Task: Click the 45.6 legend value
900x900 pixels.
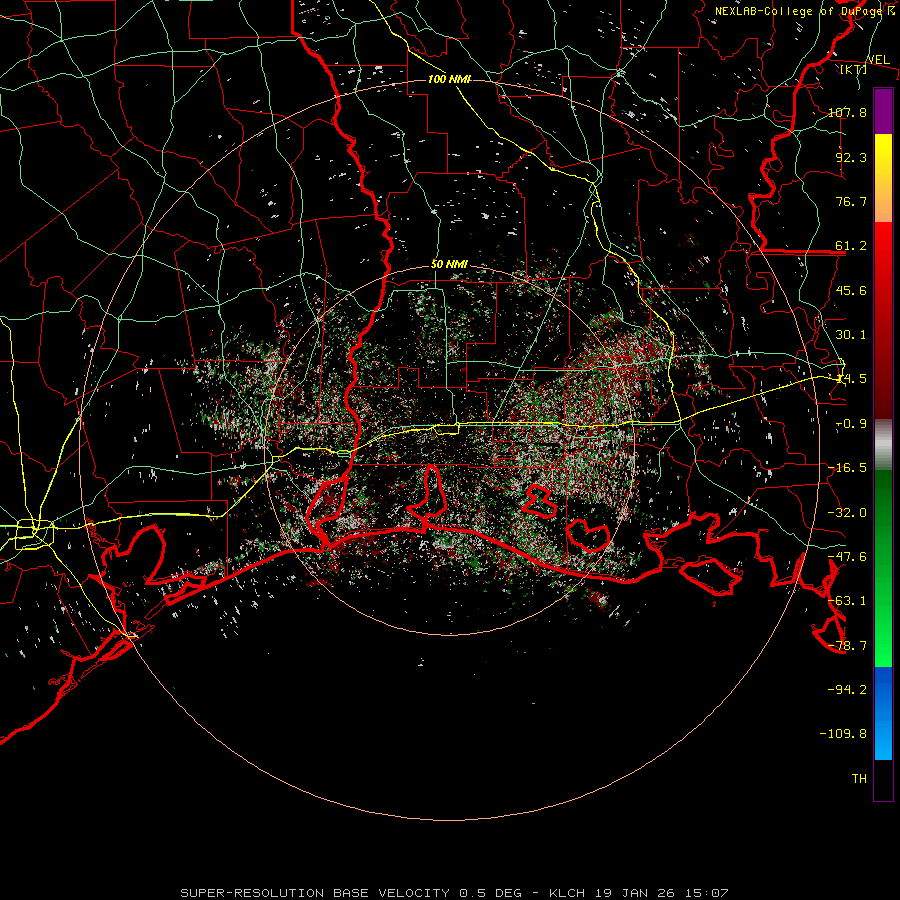Action: point(851,290)
